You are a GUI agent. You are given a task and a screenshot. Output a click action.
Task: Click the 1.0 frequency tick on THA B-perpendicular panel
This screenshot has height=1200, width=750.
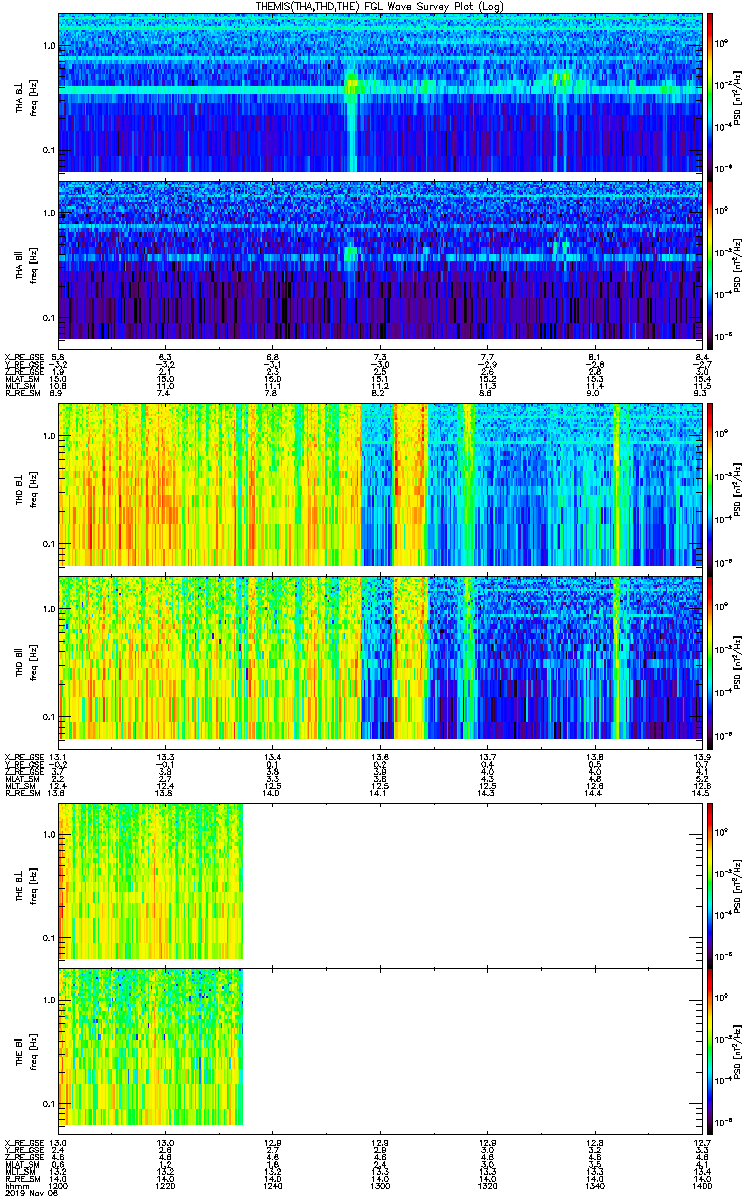pyautogui.click(x=48, y=47)
